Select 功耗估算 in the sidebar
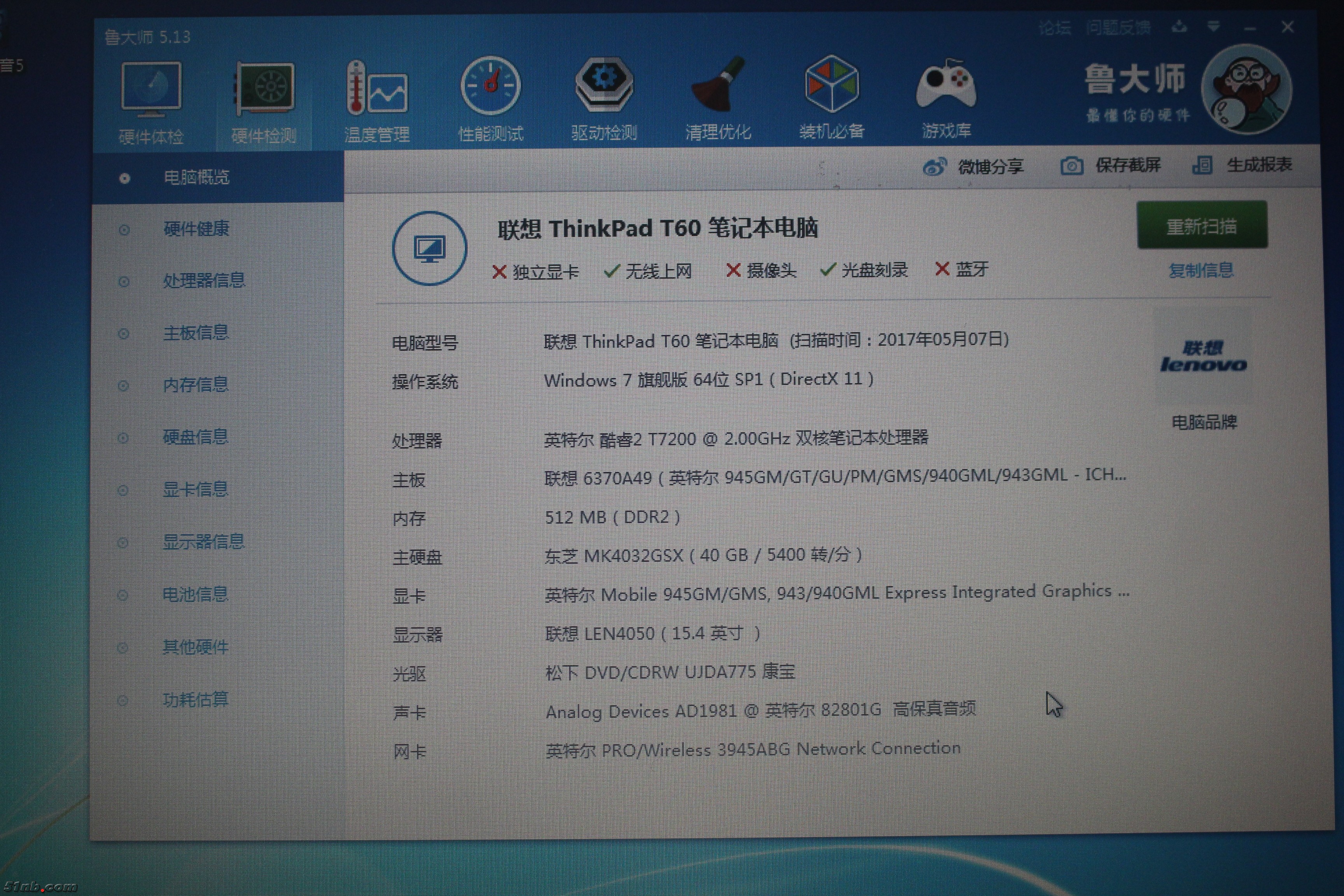 pyautogui.click(x=196, y=700)
